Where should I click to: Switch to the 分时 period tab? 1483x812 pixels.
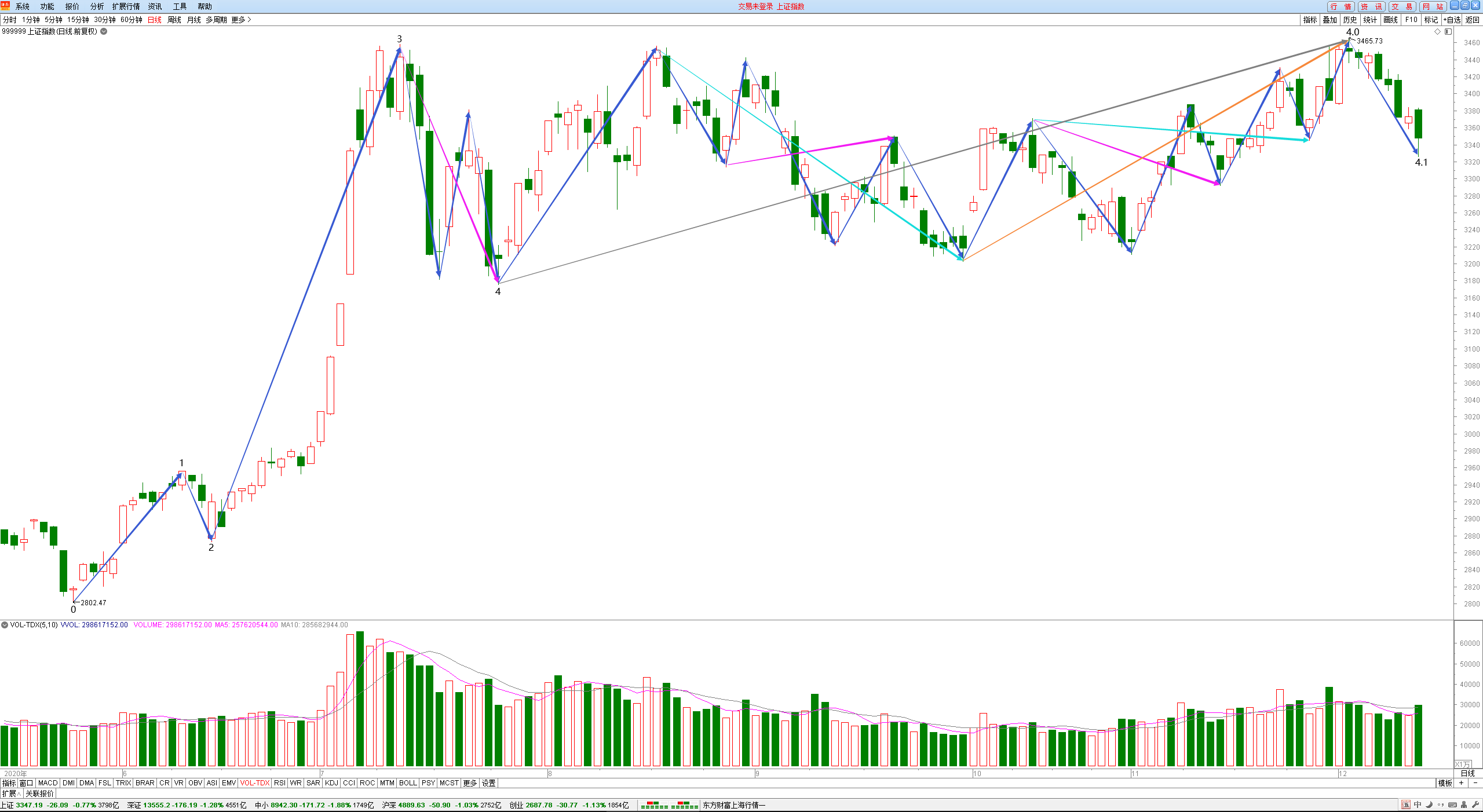pos(10,20)
